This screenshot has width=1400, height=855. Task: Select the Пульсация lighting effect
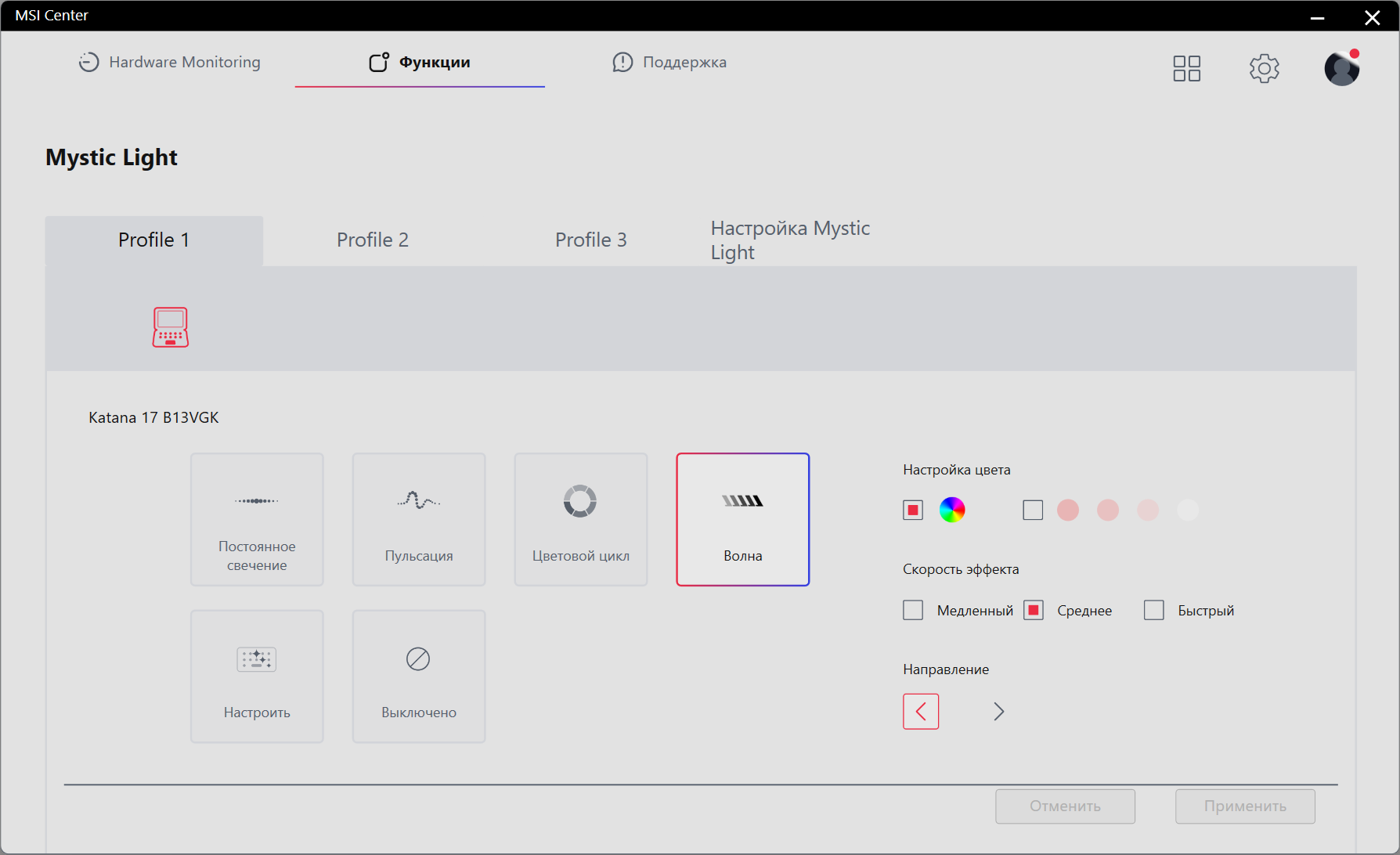[419, 519]
